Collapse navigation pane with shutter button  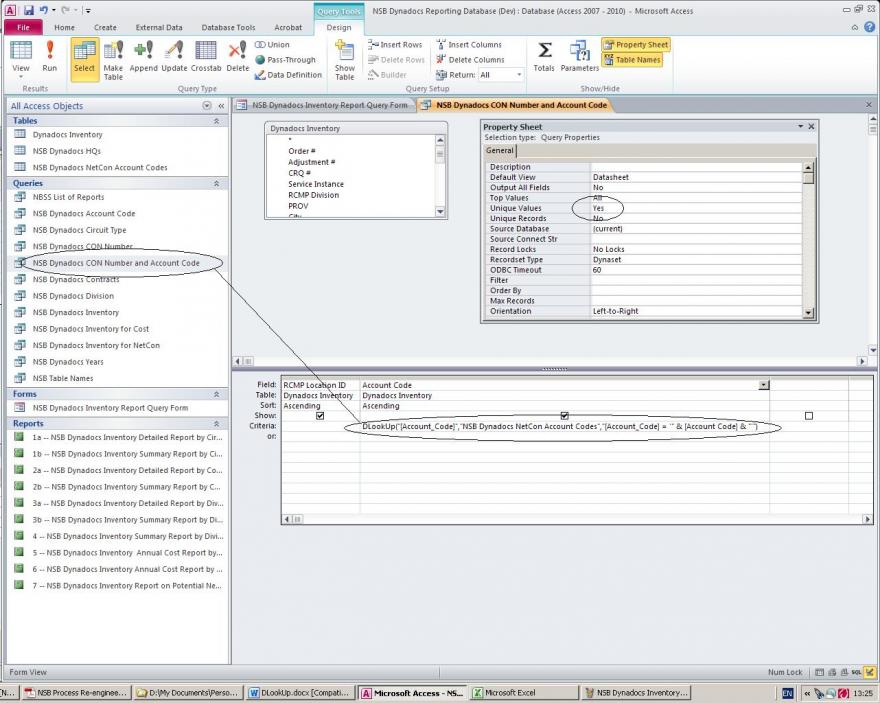(x=221, y=105)
